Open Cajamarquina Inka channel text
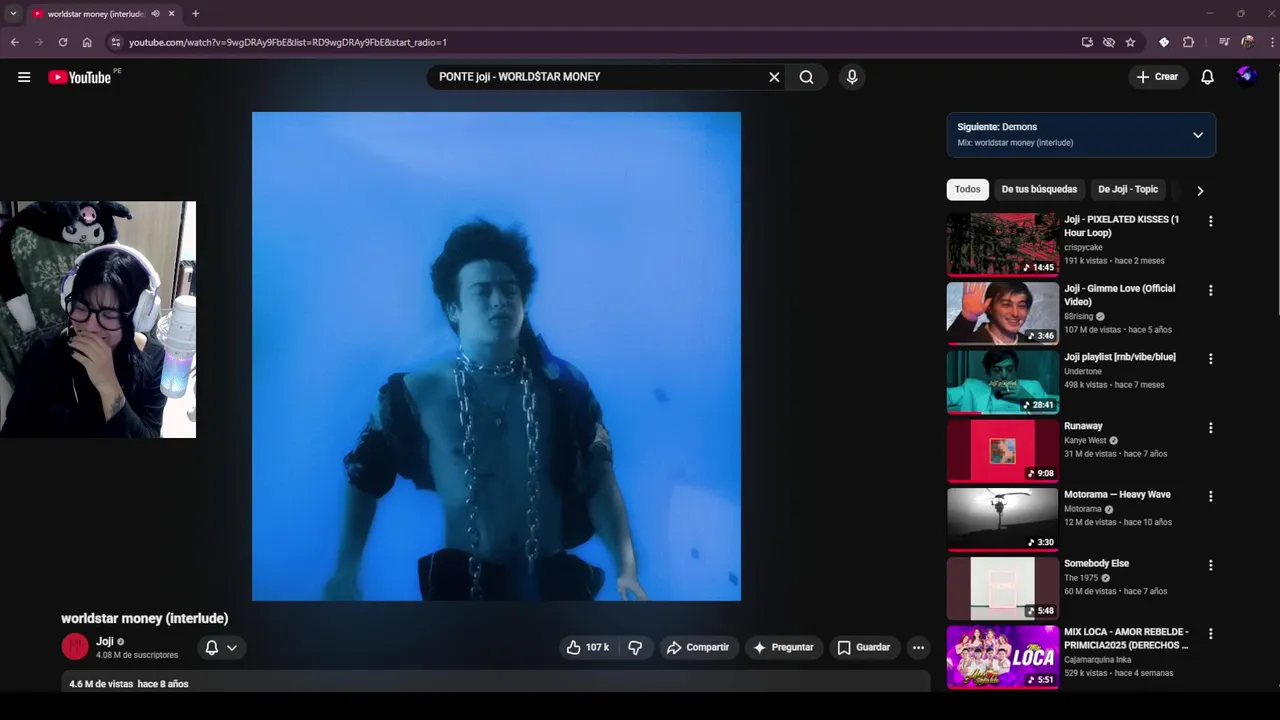 [1098, 660]
